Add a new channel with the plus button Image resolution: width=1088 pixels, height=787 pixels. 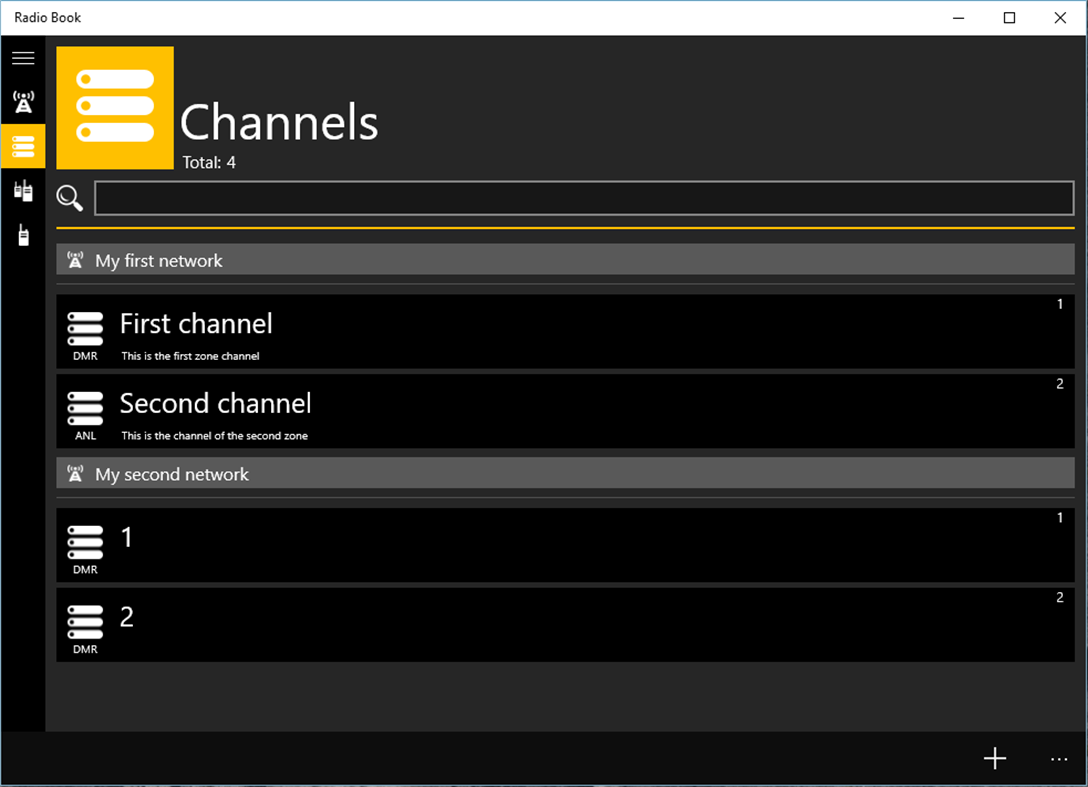(x=995, y=758)
